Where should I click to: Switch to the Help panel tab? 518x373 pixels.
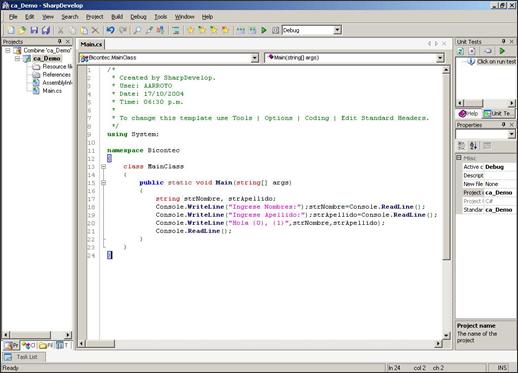click(469, 113)
